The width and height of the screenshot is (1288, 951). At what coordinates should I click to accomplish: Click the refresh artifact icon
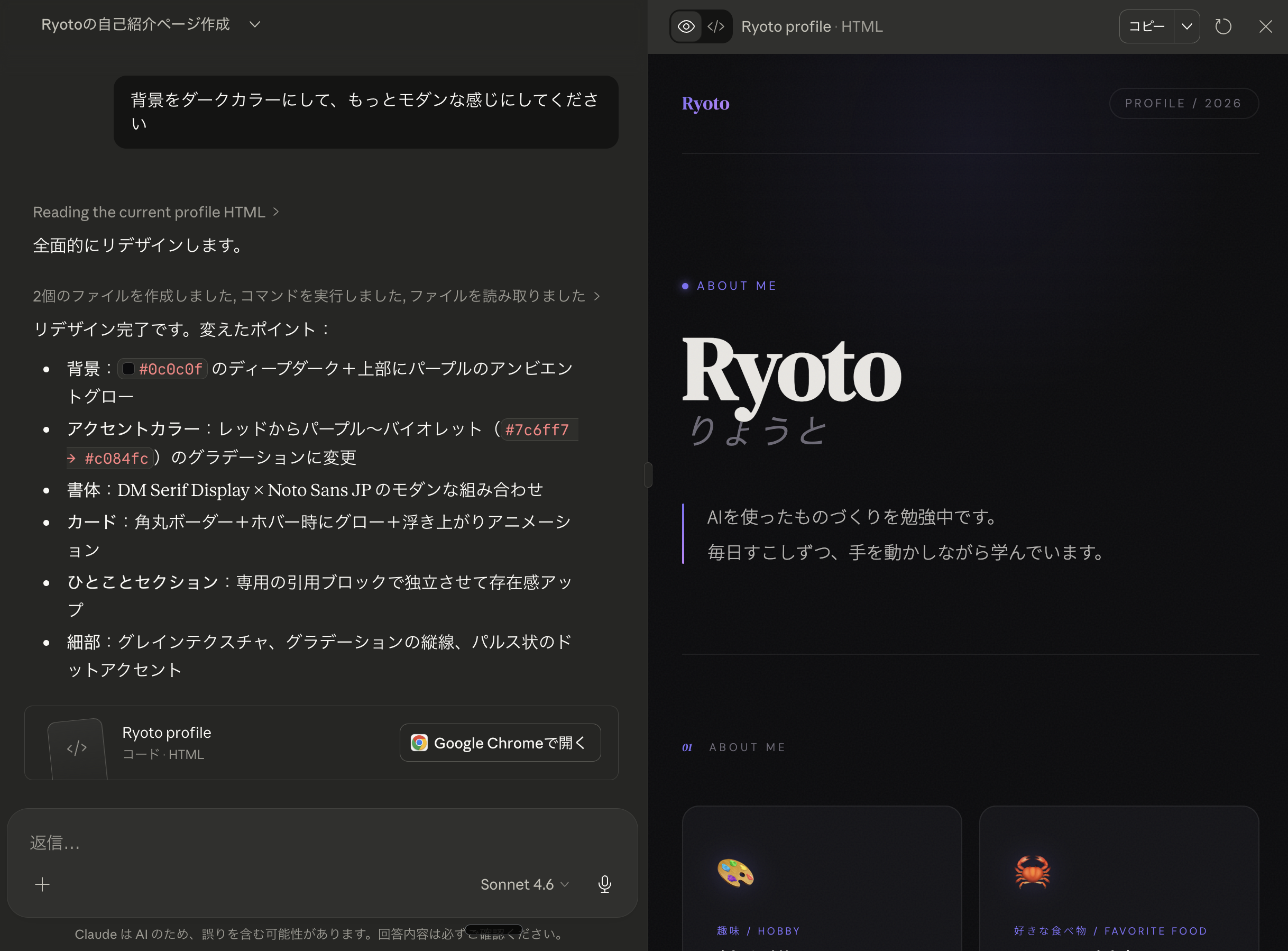click(1223, 26)
